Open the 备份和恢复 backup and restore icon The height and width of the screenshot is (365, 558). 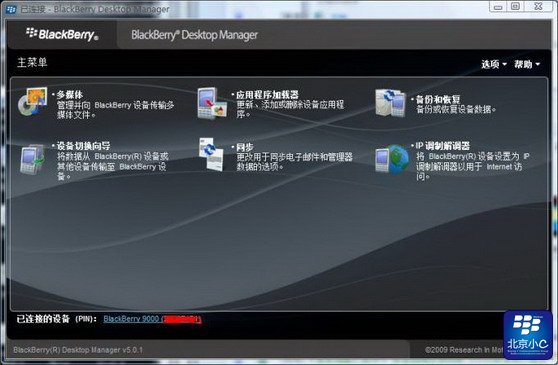pos(390,103)
